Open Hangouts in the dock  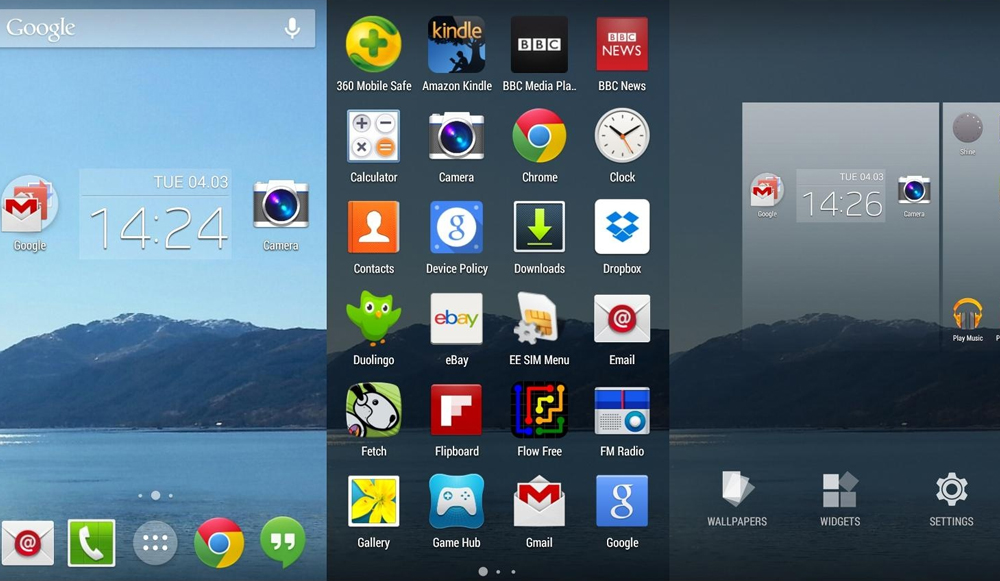point(283,543)
